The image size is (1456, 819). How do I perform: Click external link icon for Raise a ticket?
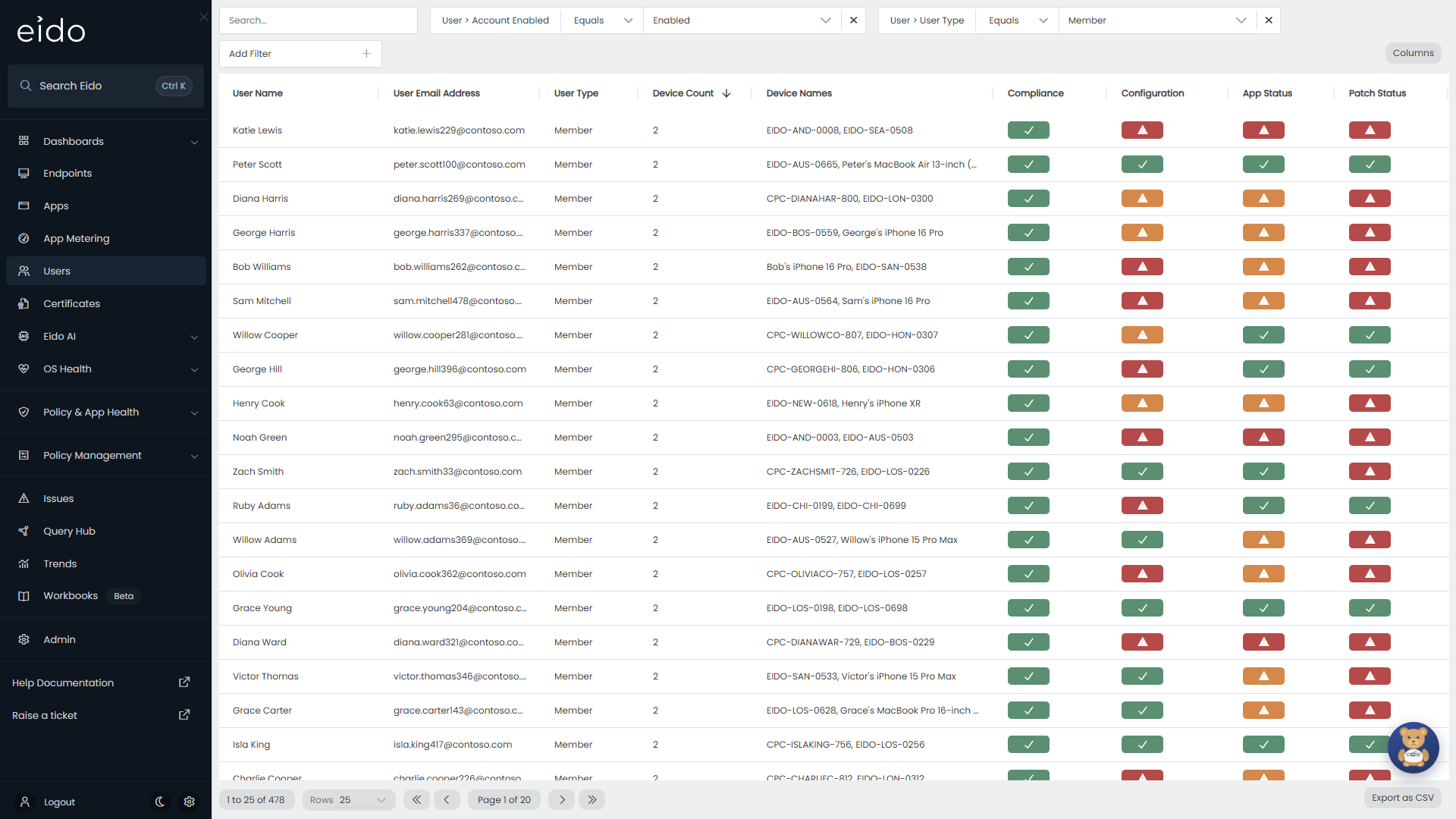click(184, 715)
